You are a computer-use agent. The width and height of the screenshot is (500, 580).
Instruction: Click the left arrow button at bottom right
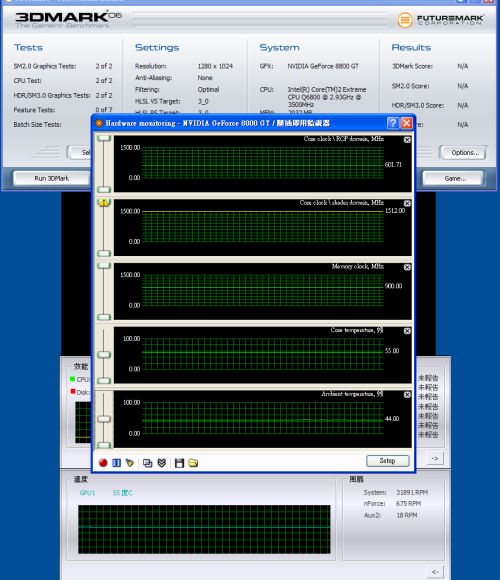[x=435, y=572]
